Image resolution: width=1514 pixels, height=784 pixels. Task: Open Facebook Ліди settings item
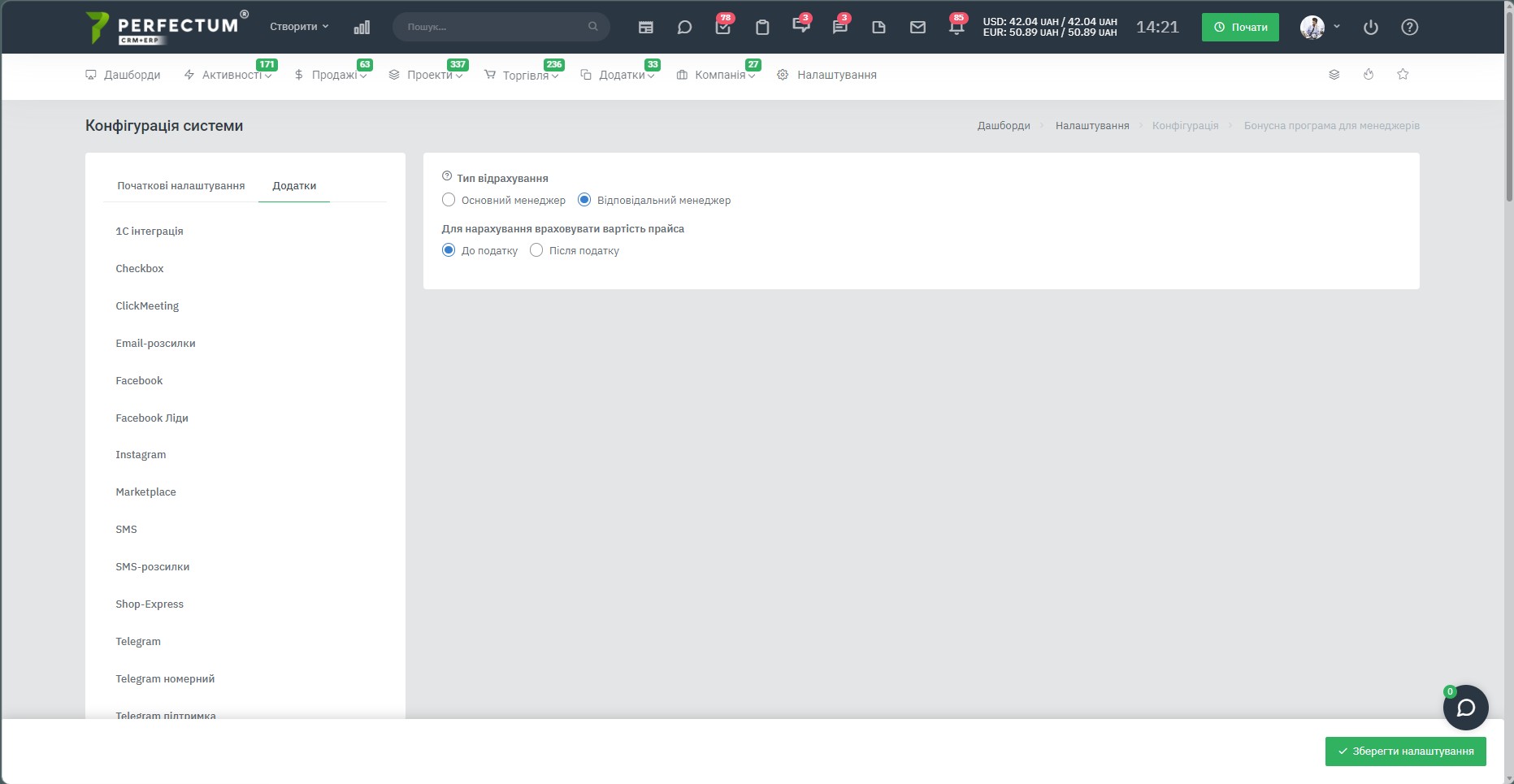pyautogui.click(x=152, y=418)
